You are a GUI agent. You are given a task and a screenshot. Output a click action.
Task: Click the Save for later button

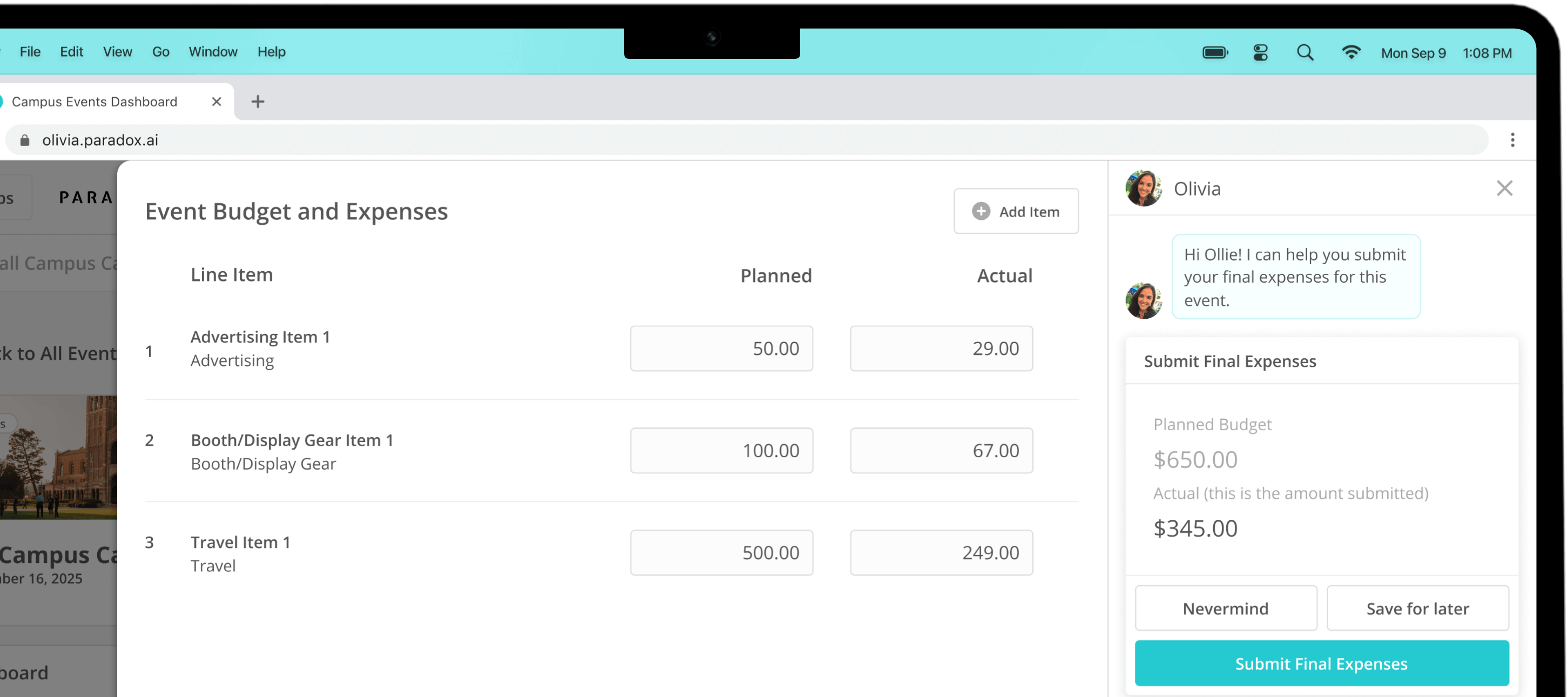coord(1417,608)
